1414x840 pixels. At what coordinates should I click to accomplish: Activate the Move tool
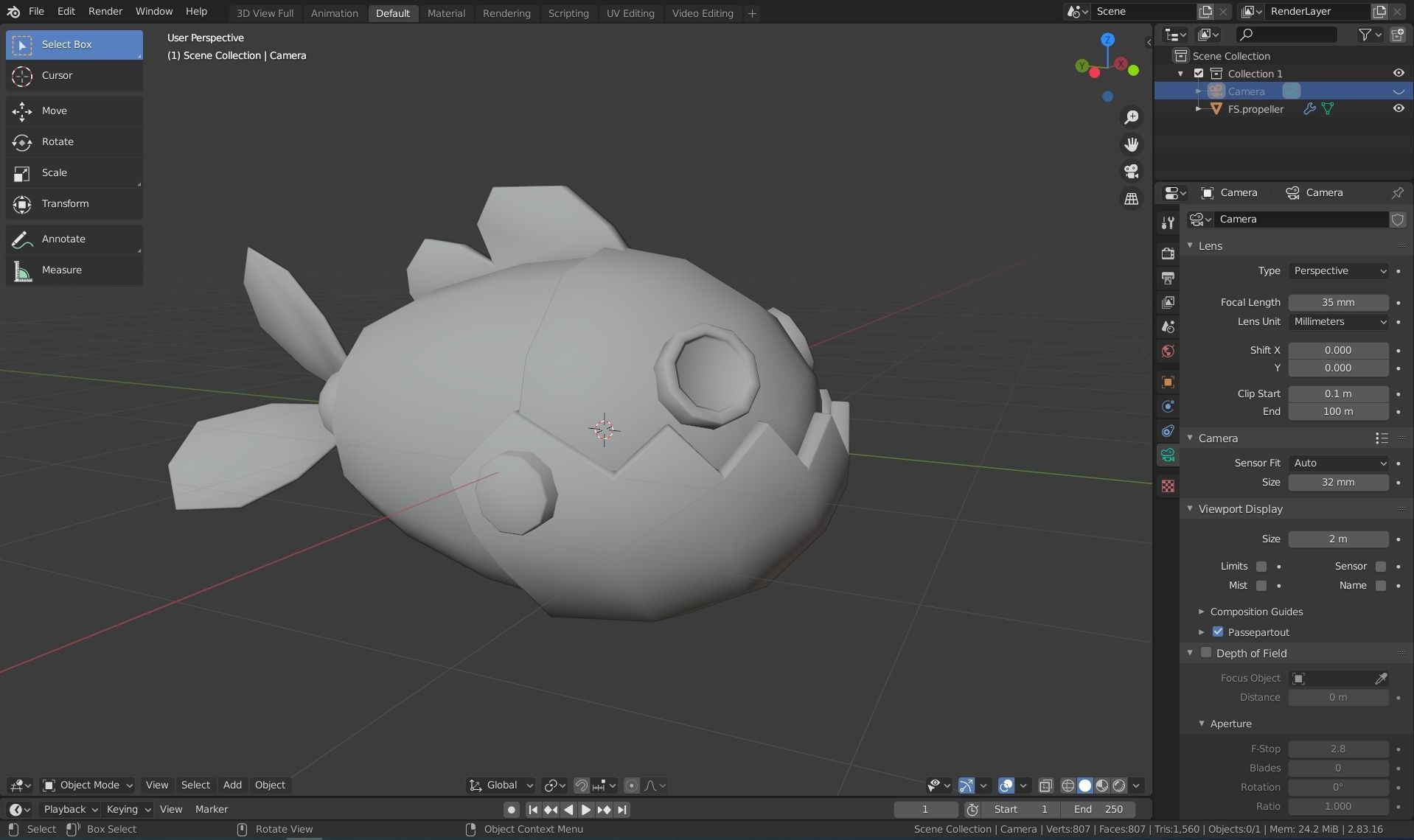74,111
